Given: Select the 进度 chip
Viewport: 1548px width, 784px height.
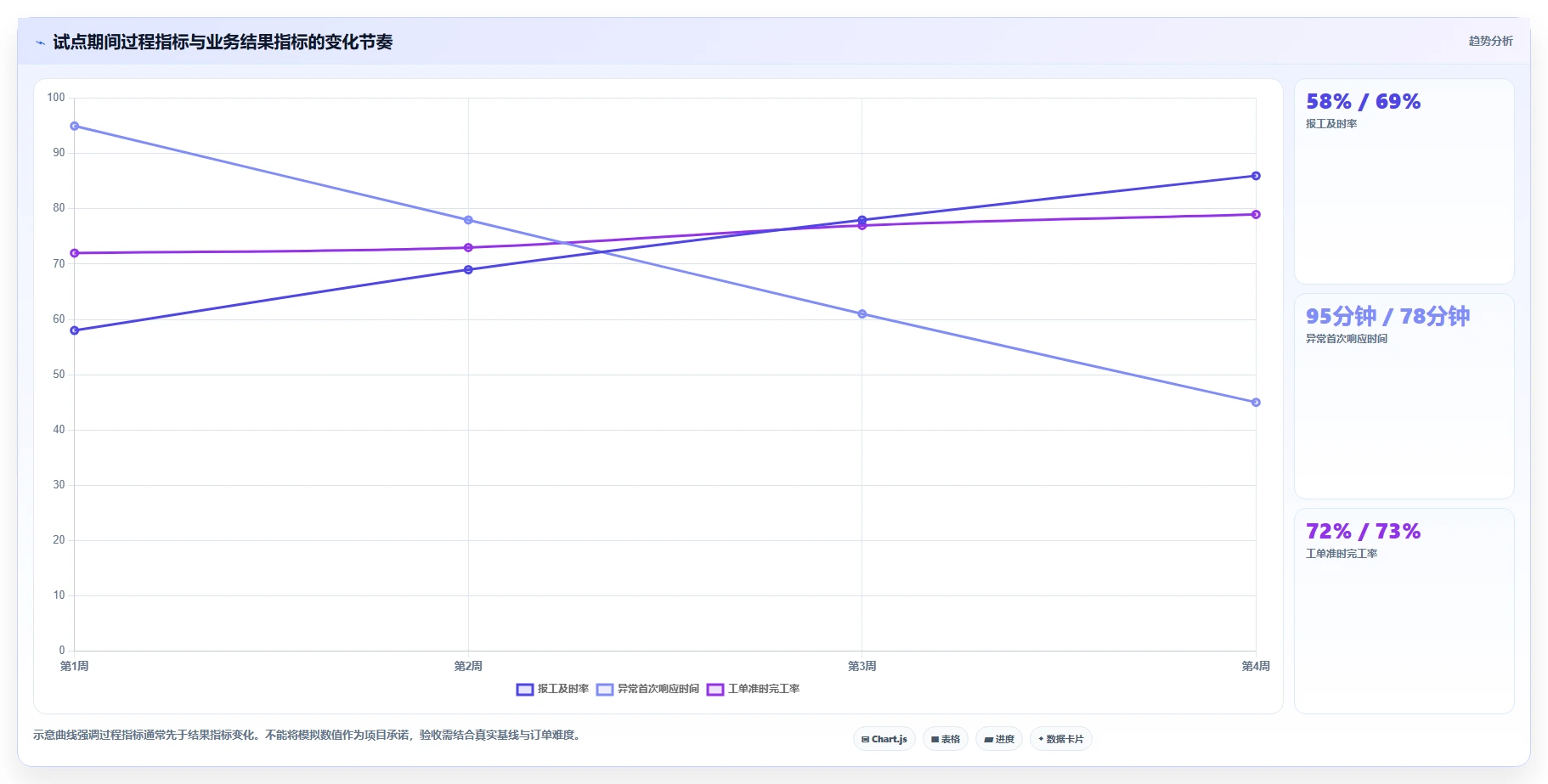Looking at the screenshot, I should tap(998, 739).
